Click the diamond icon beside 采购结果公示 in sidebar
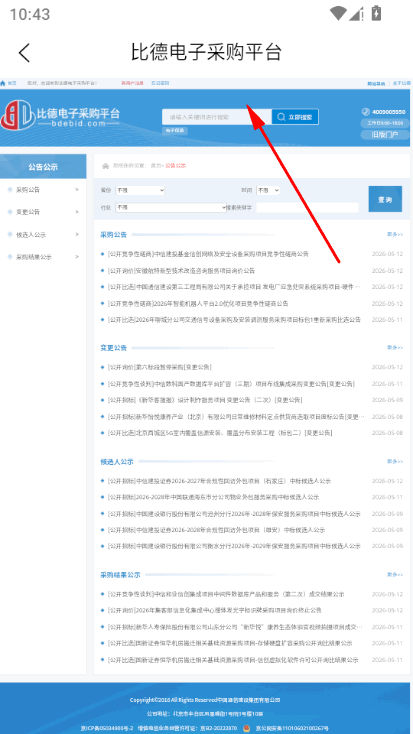The height and width of the screenshot is (734, 413). (x=10, y=257)
